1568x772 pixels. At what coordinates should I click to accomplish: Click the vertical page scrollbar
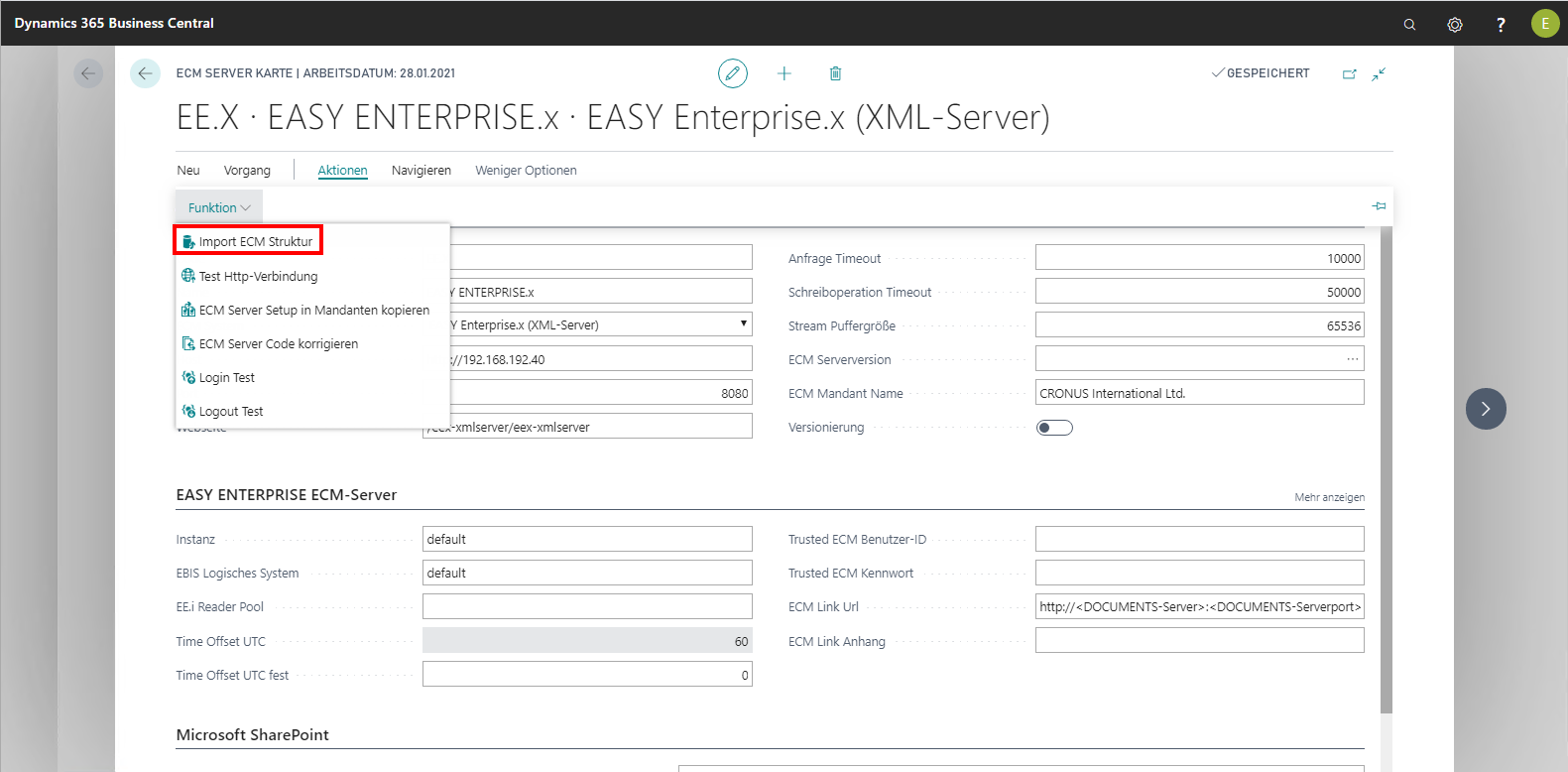click(1387, 468)
